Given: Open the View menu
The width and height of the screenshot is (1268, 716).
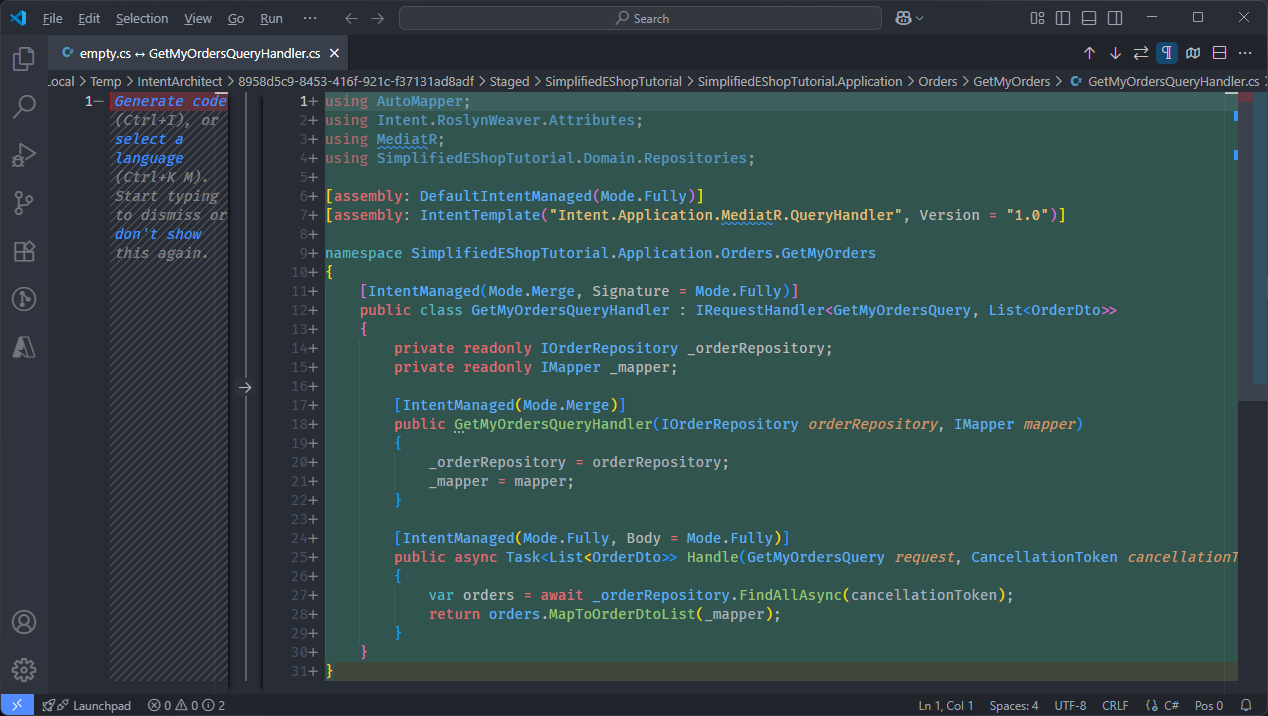Looking at the screenshot, I should tap(198, 18).
